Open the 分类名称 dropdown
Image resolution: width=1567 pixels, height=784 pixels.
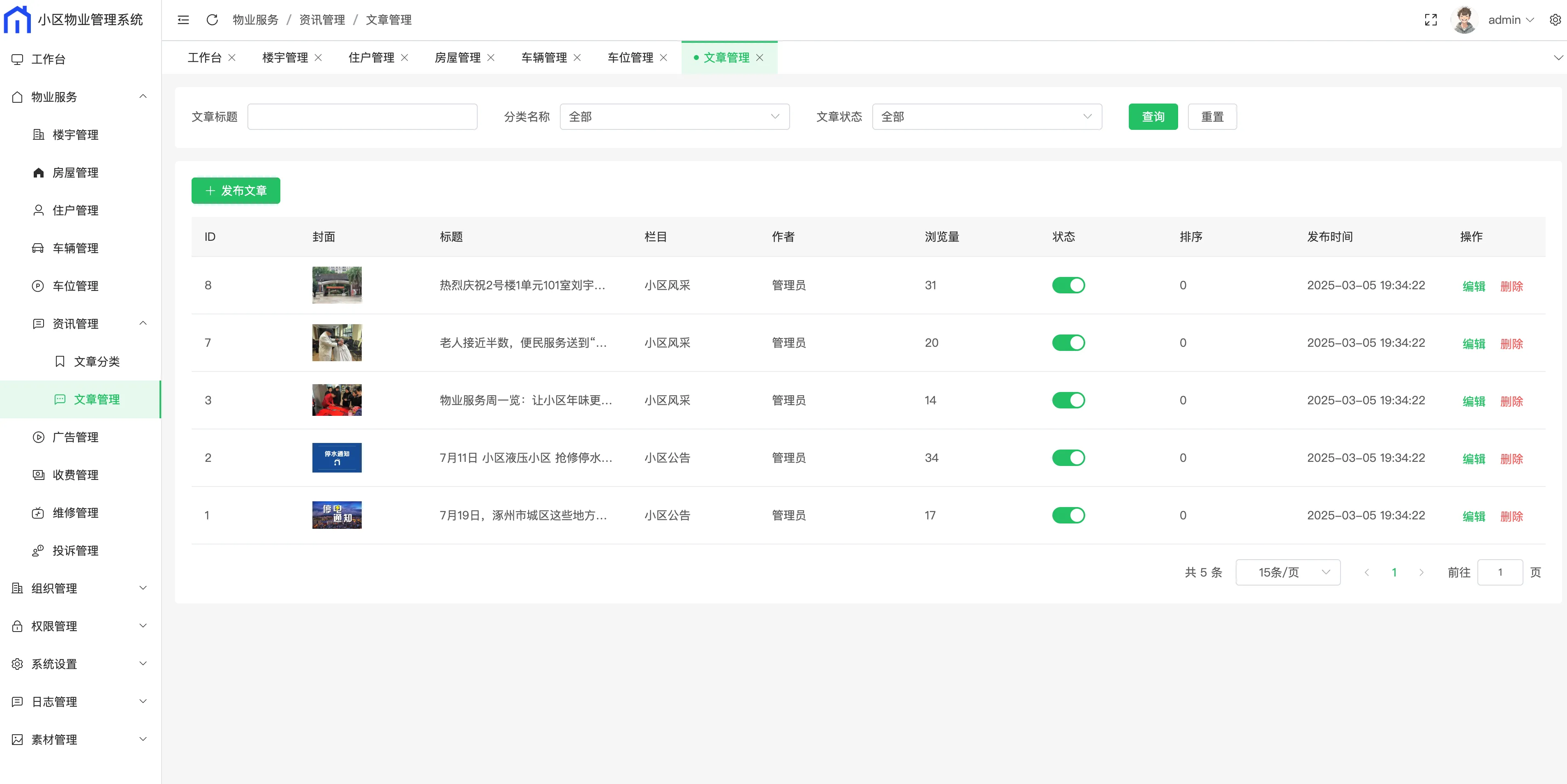[x=674, y=117]
